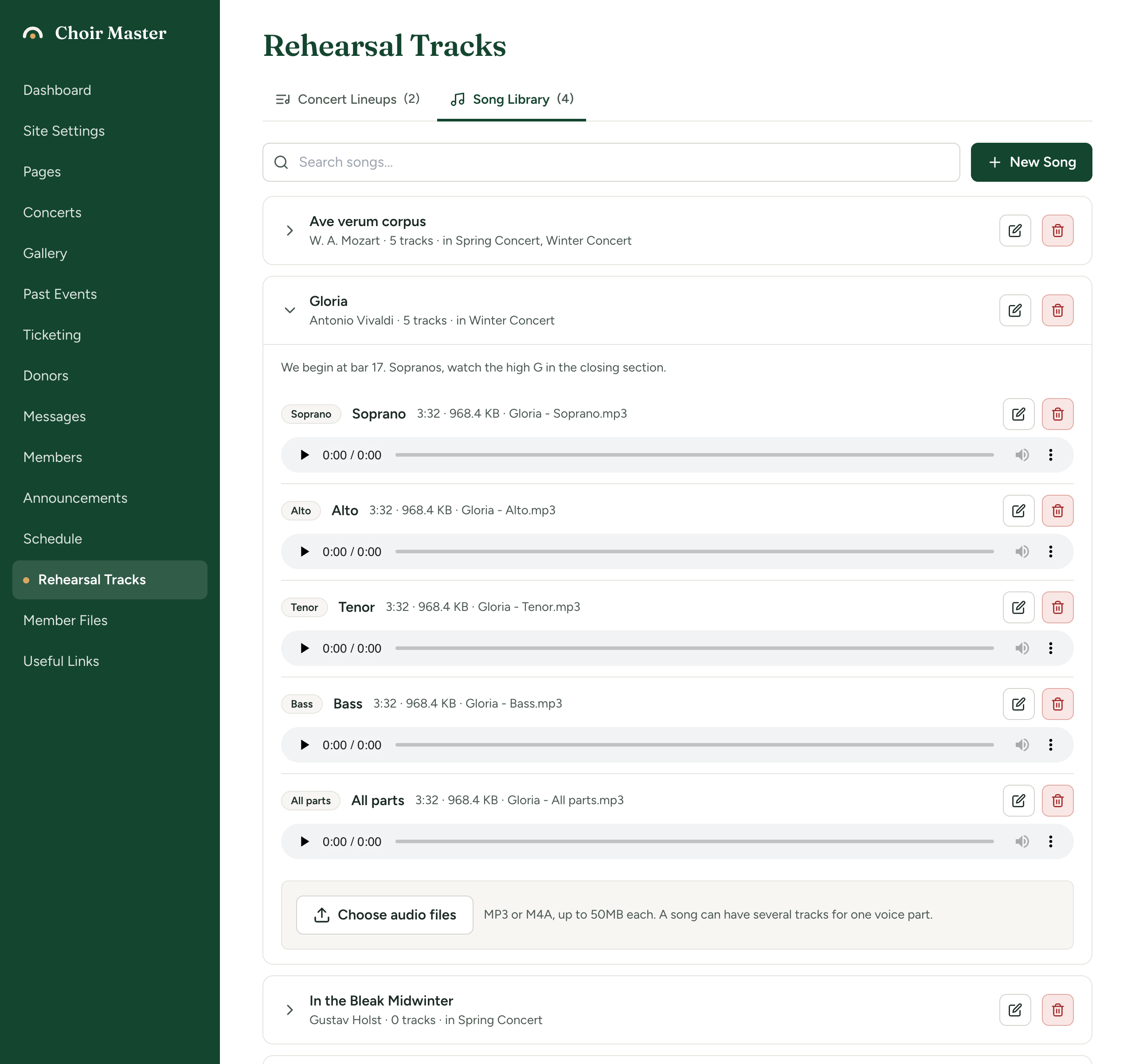Seek on the Bass track progress bar
The image size is (1135, 1064).
coord(694,745)
